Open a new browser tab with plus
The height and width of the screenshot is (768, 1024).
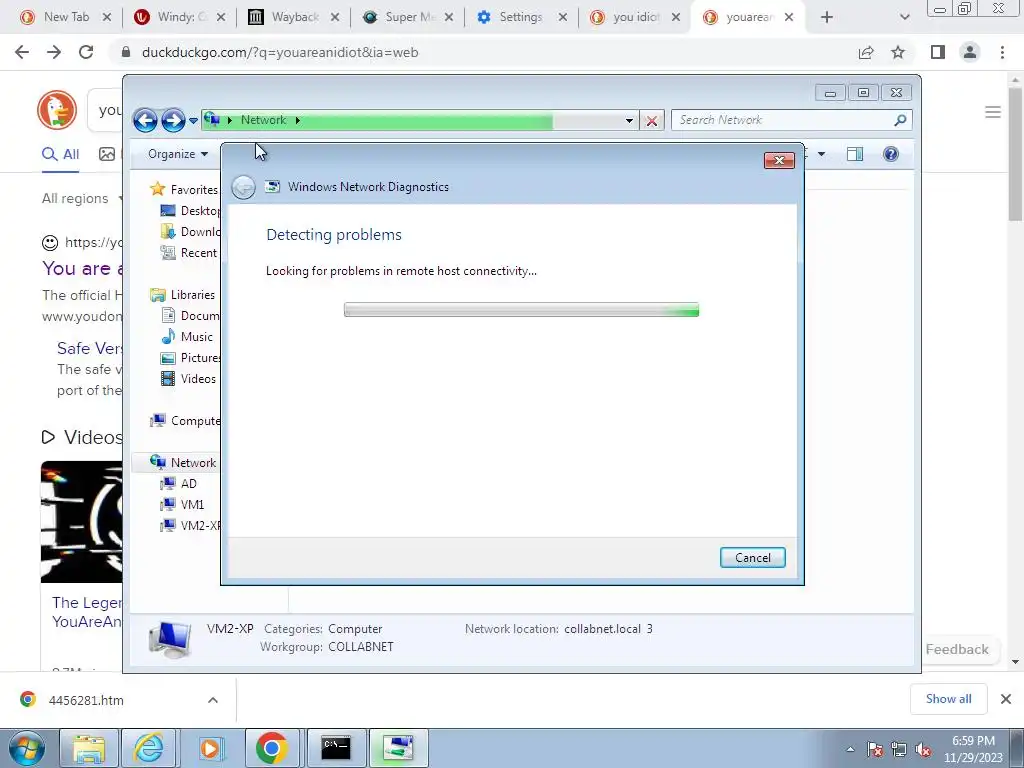(x=827, y=17)
